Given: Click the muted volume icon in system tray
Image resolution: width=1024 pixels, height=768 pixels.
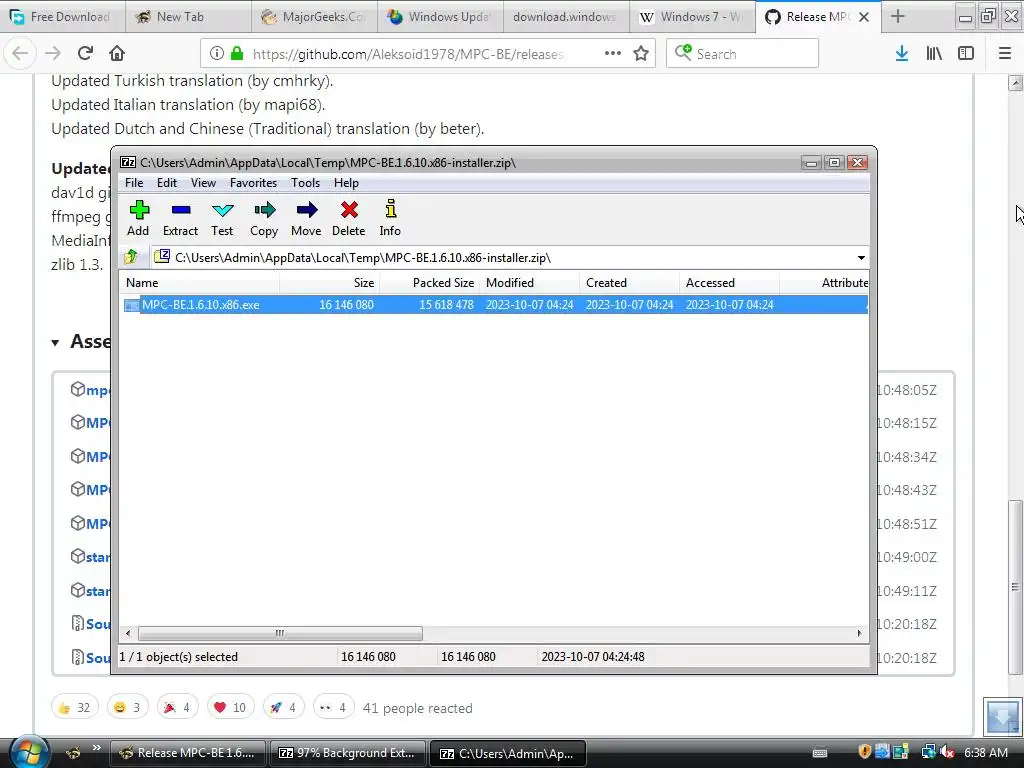Looking at the screenshot, I should pos(948,752).
